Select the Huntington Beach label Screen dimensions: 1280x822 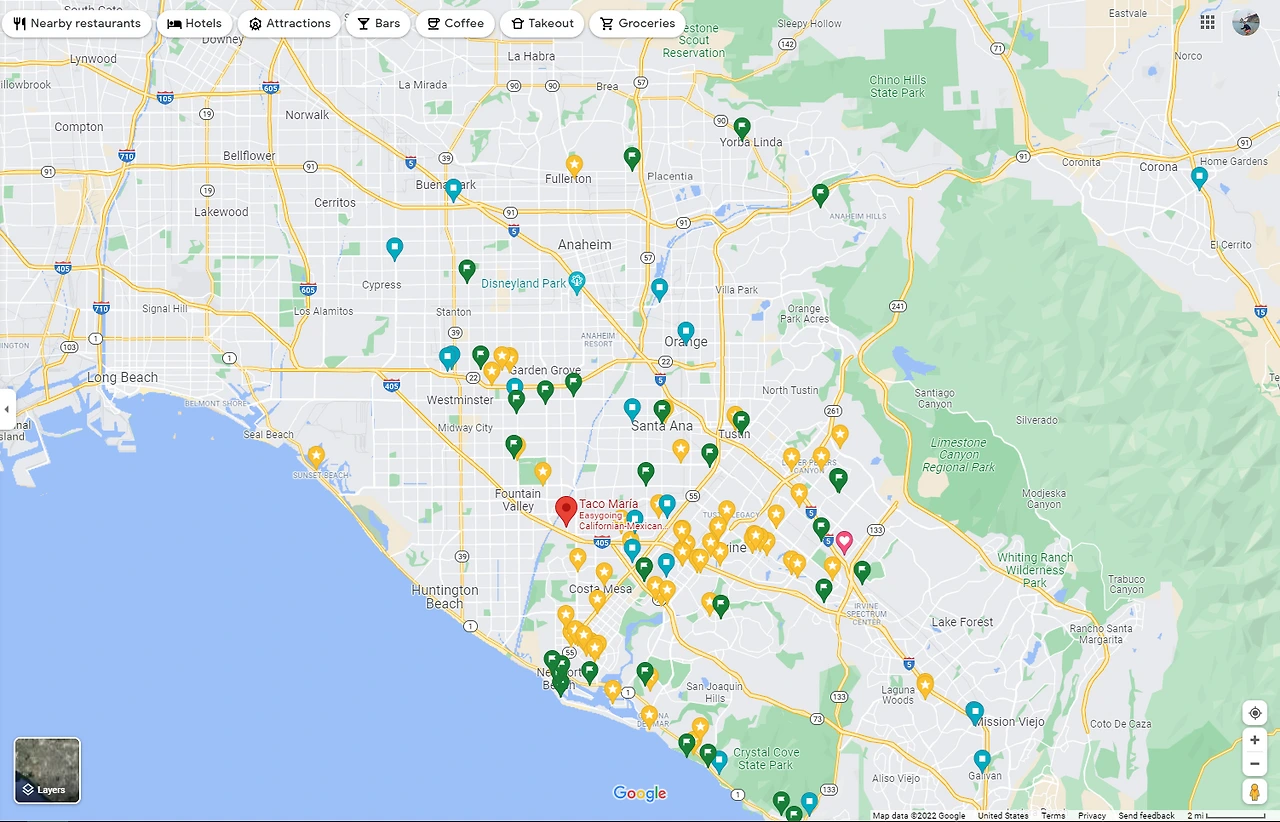(445, 597)
